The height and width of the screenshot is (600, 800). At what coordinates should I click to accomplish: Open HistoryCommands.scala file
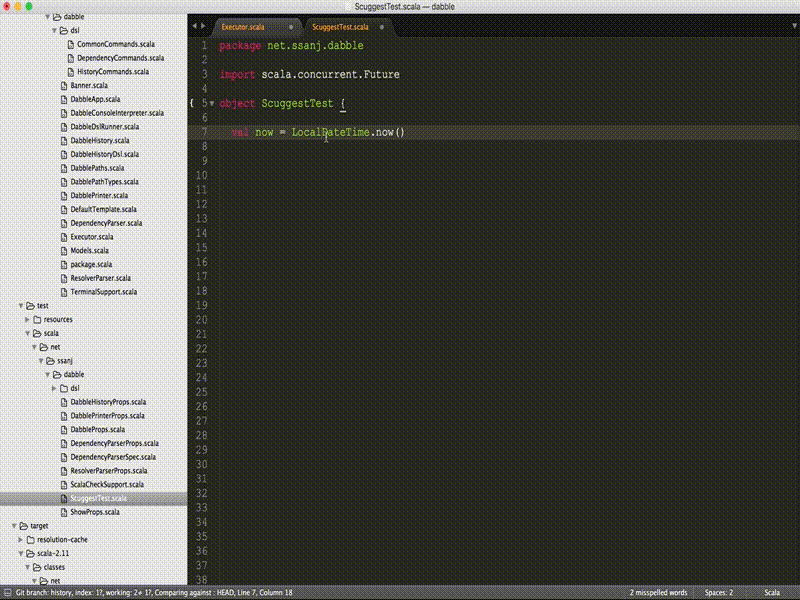[x=113, y=72]
